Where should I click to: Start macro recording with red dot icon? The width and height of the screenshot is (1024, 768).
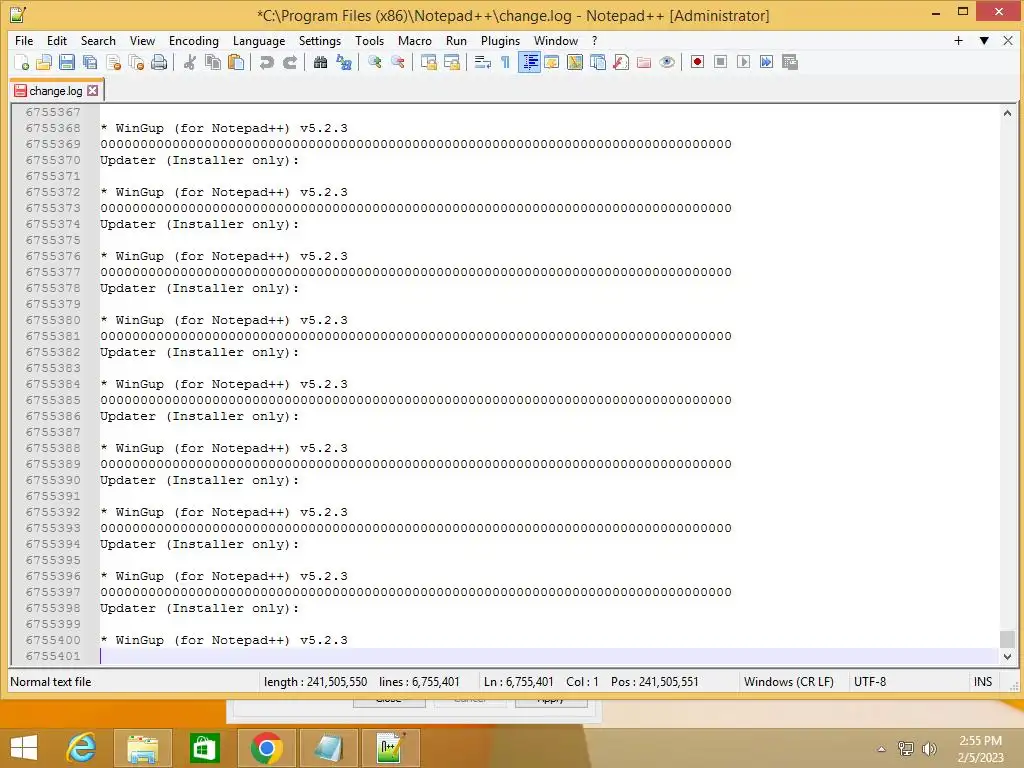pos(697,62)
